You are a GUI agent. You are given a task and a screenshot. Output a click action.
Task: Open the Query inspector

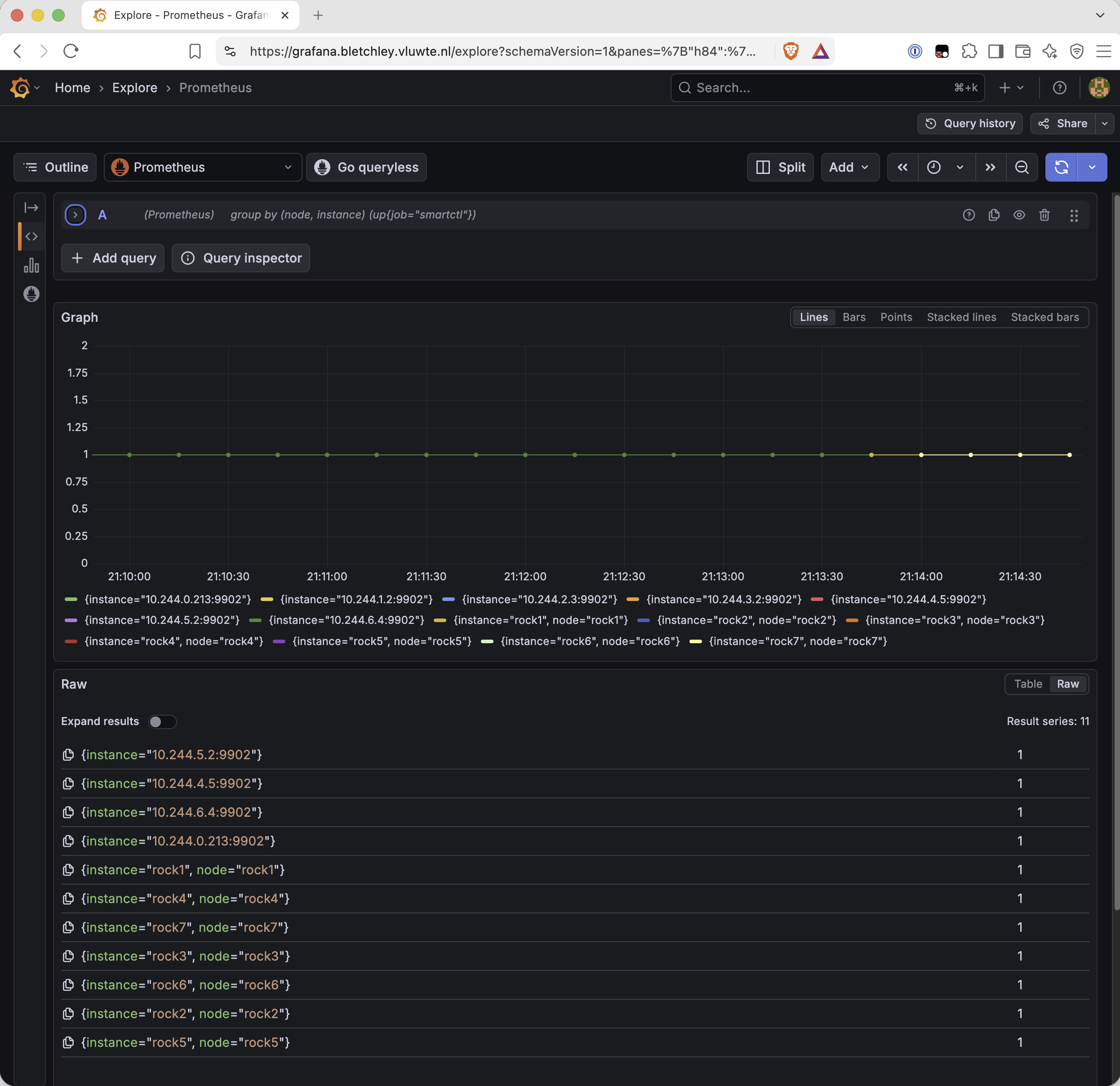pos(240,258)
